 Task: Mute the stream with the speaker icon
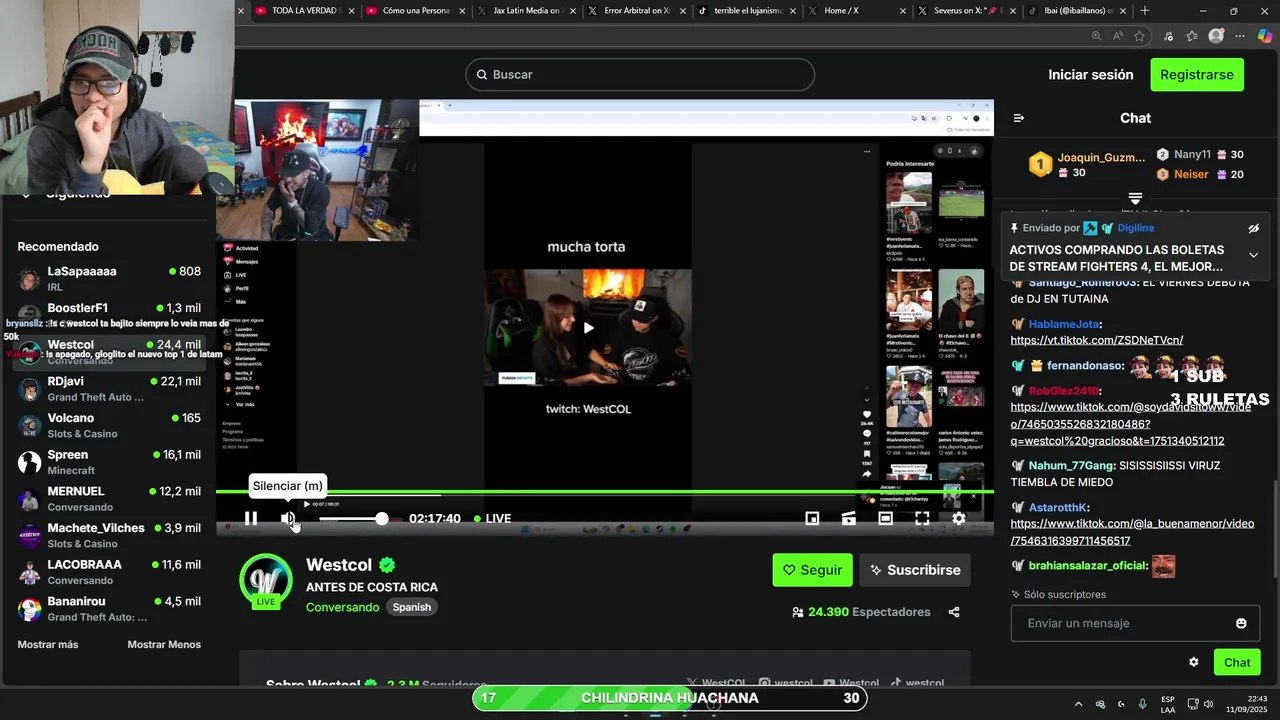[288, 518]
